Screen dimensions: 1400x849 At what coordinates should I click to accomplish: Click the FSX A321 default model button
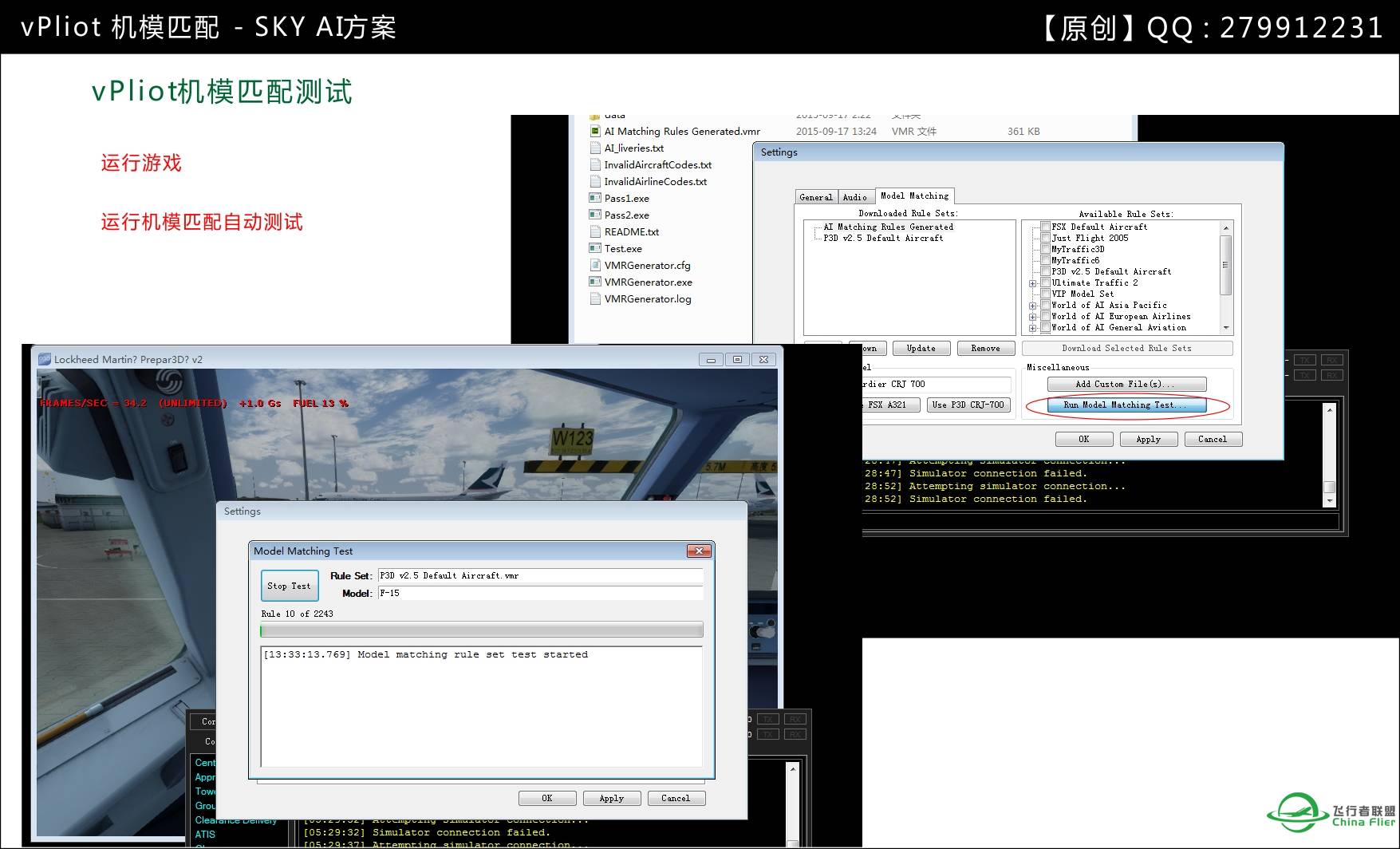tap(889, 405)
